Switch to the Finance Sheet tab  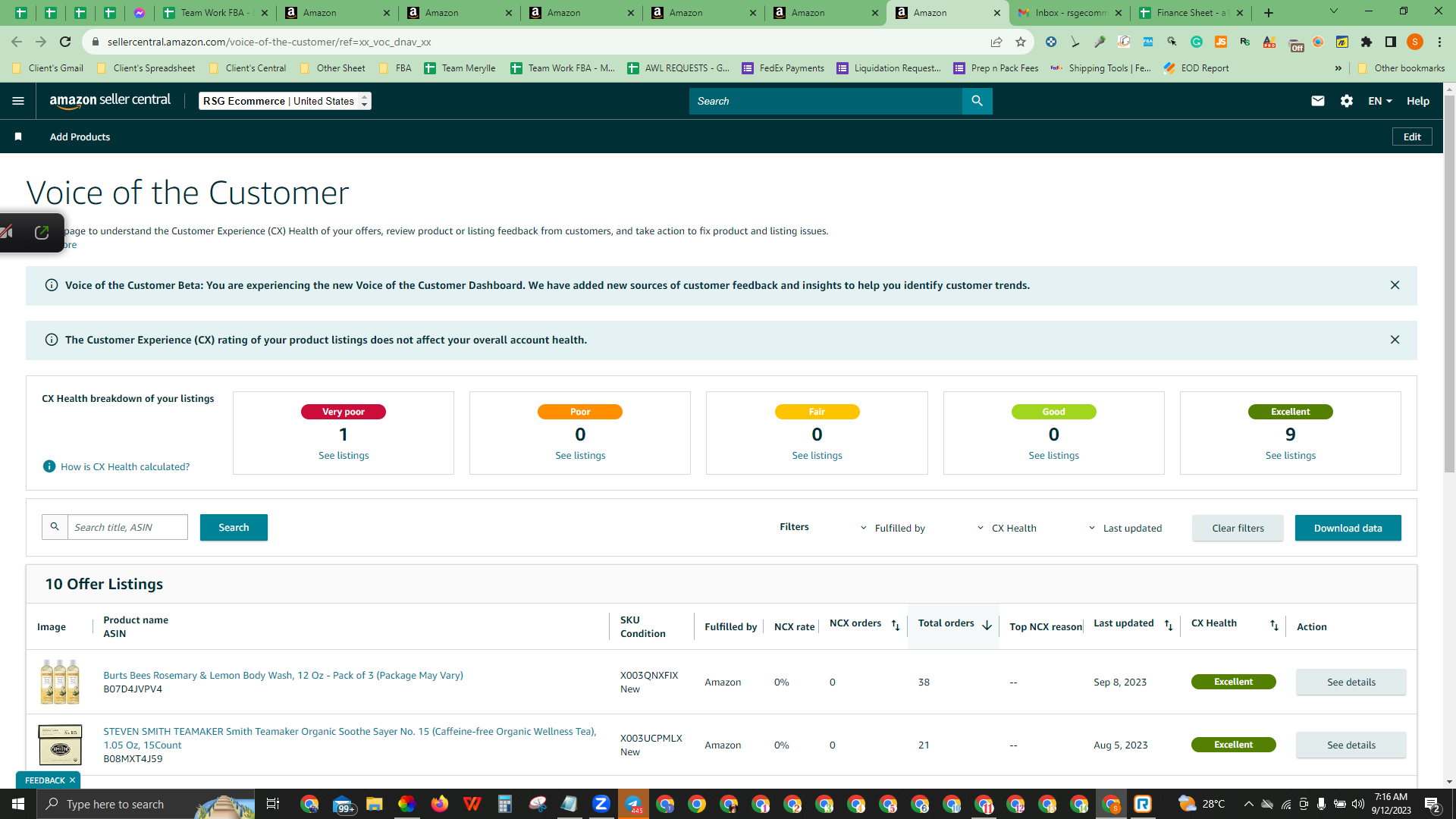pos(1191,13)
